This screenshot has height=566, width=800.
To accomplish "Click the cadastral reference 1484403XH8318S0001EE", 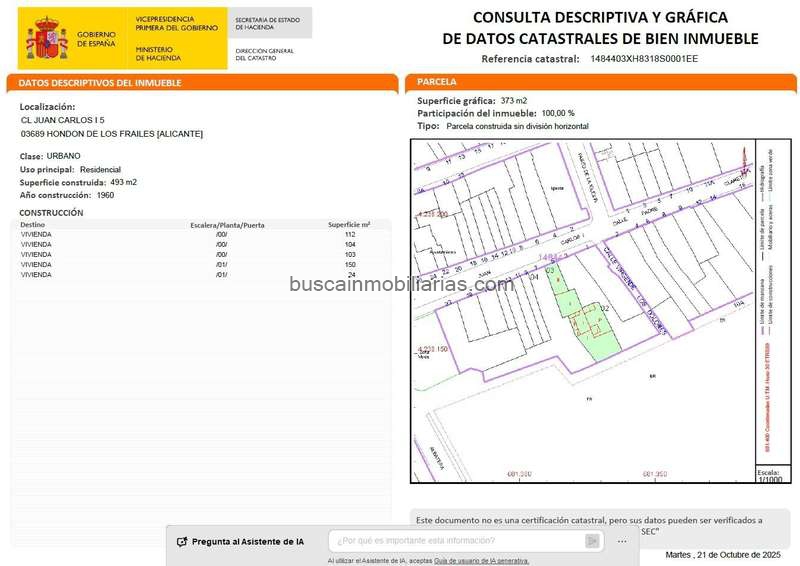I will (x=644, y=59).
